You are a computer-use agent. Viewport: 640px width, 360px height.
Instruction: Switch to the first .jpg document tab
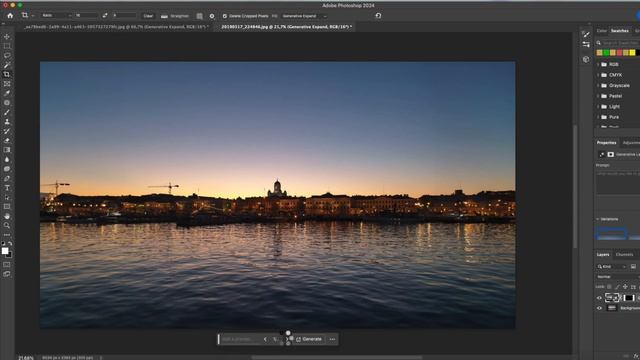[x=116, y=27]
